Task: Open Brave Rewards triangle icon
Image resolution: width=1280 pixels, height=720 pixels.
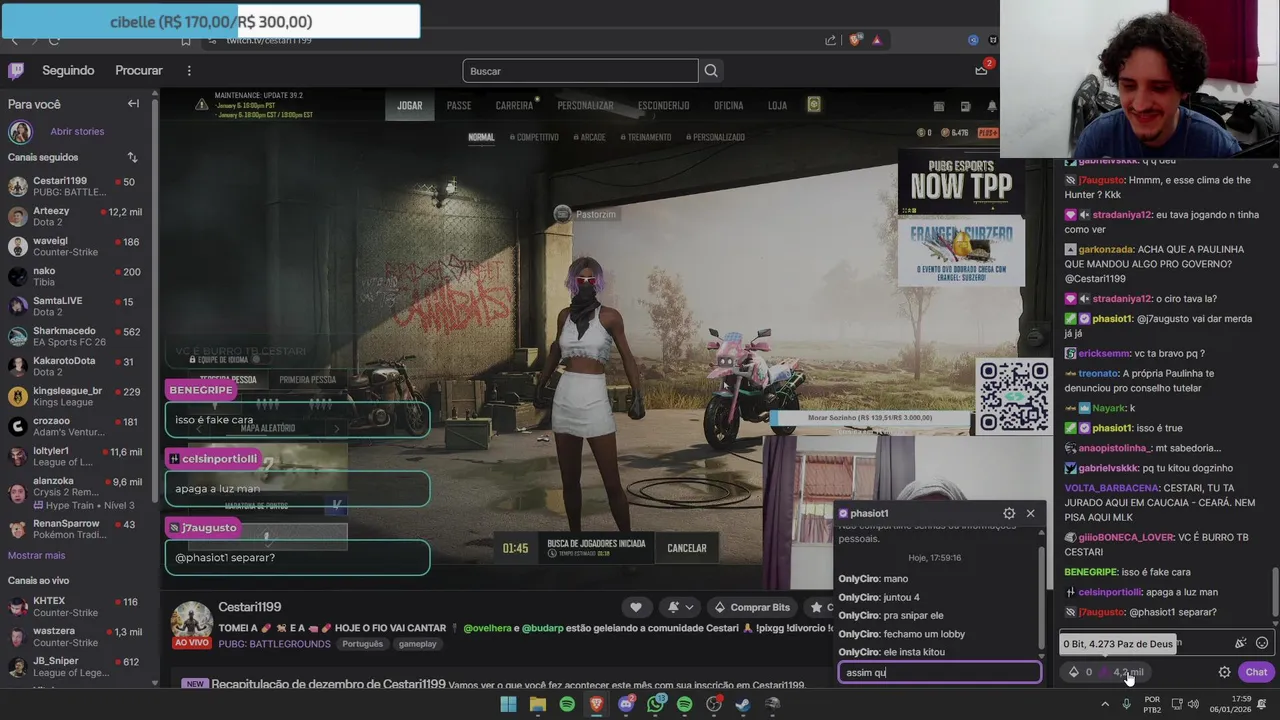Action: (877, 40)
